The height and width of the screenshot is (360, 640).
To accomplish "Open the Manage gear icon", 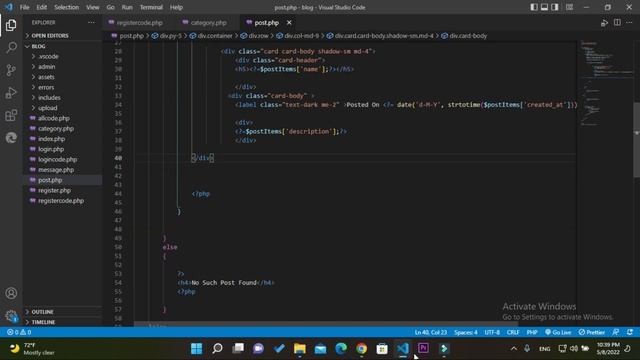I will [11, 316].
